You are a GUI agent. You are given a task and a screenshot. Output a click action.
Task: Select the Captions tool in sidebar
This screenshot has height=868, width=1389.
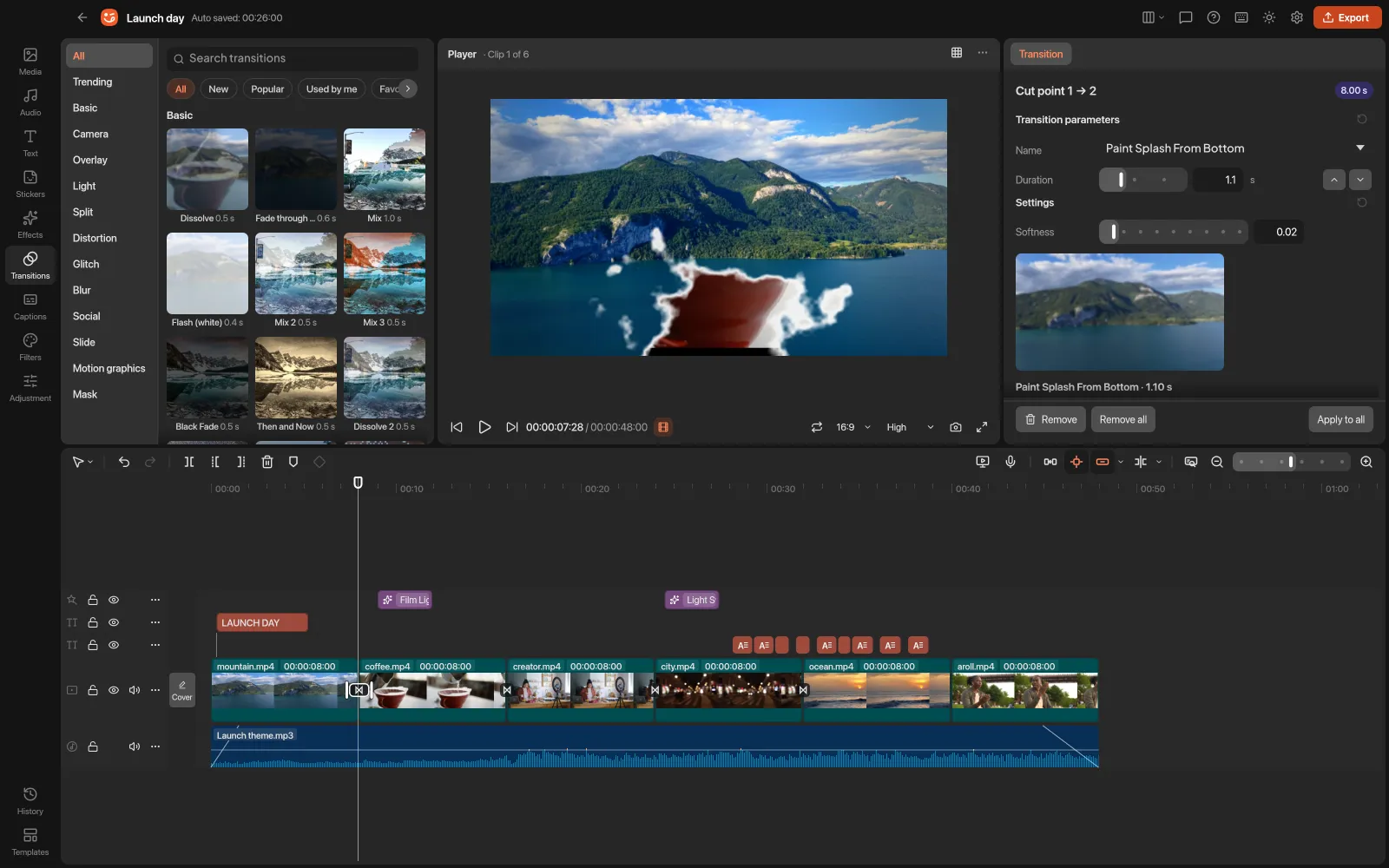click(30, 306)
